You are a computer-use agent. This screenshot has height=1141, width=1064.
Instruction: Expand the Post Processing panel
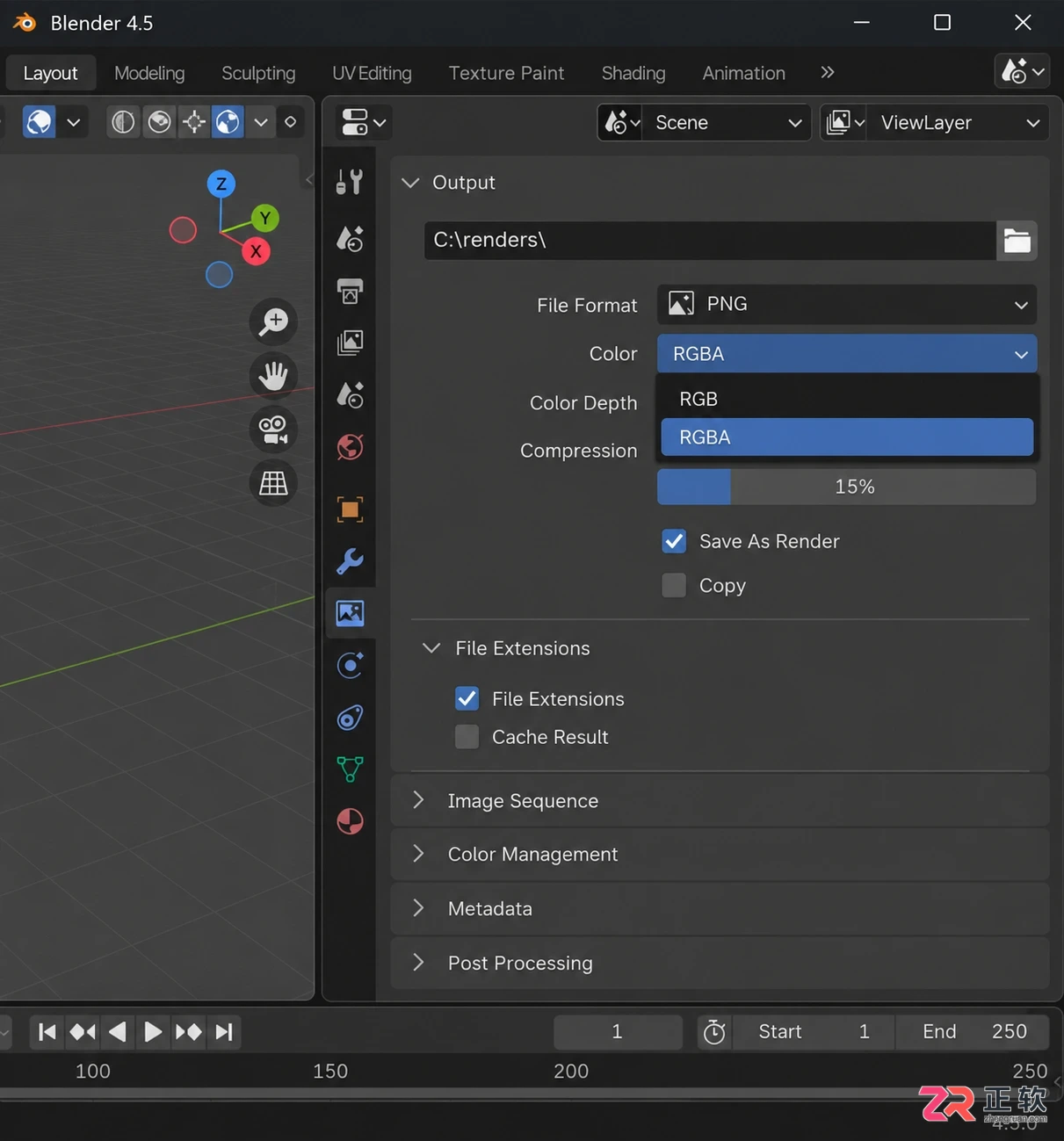pos(419,963)
